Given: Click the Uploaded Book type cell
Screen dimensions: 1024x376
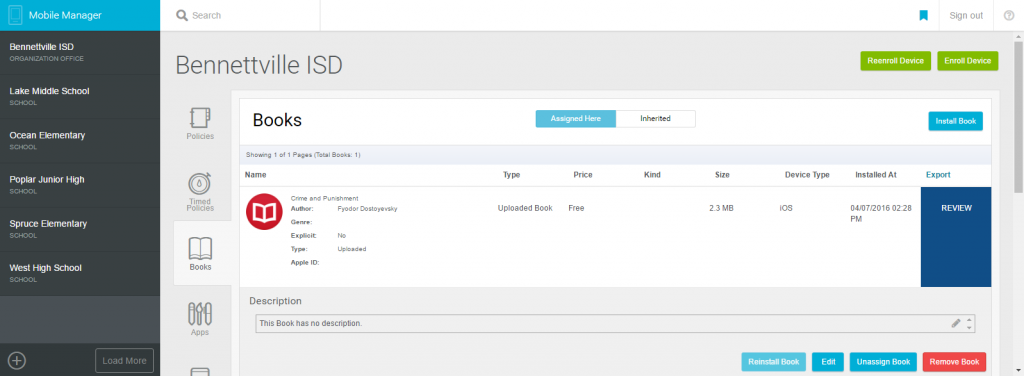Looking at the screenshot, I should tap(525, 208).
